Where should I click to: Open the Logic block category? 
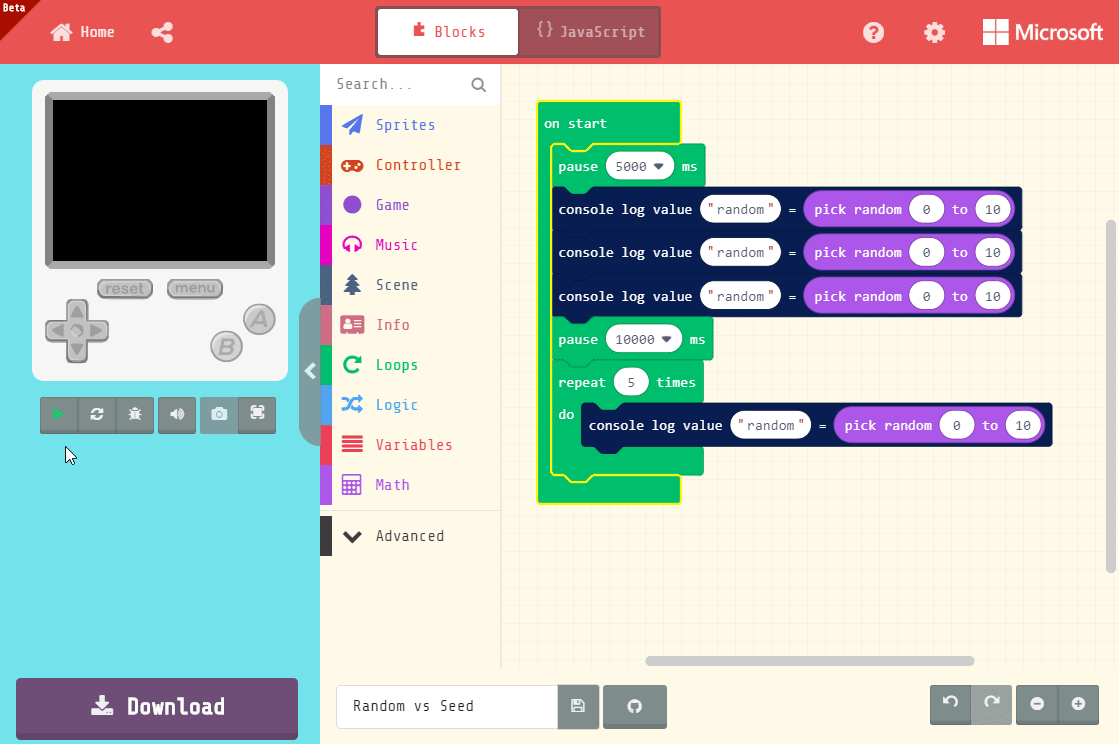point(411,404)
